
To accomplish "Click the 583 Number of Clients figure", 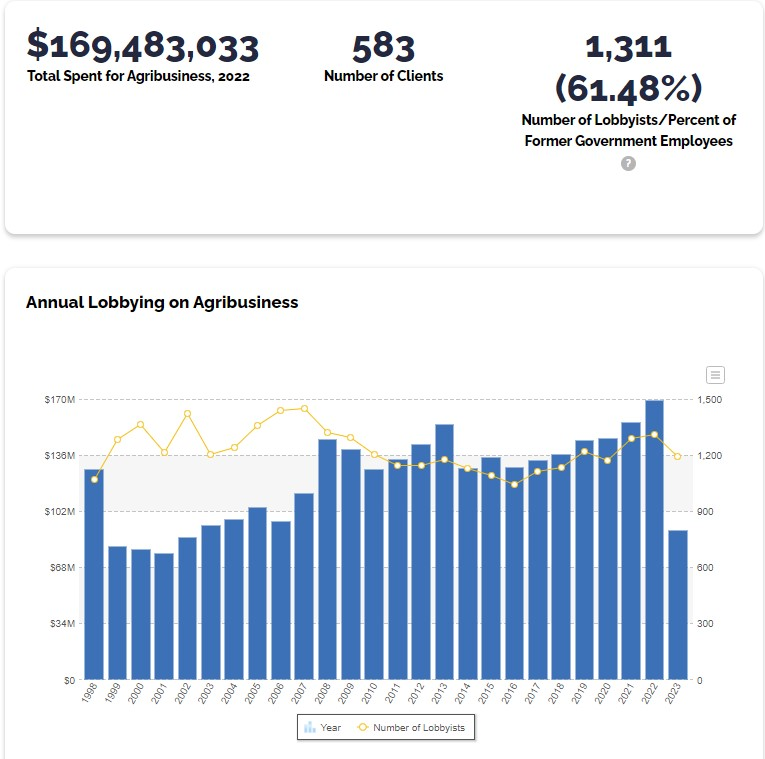I will (x=384, y=46).
